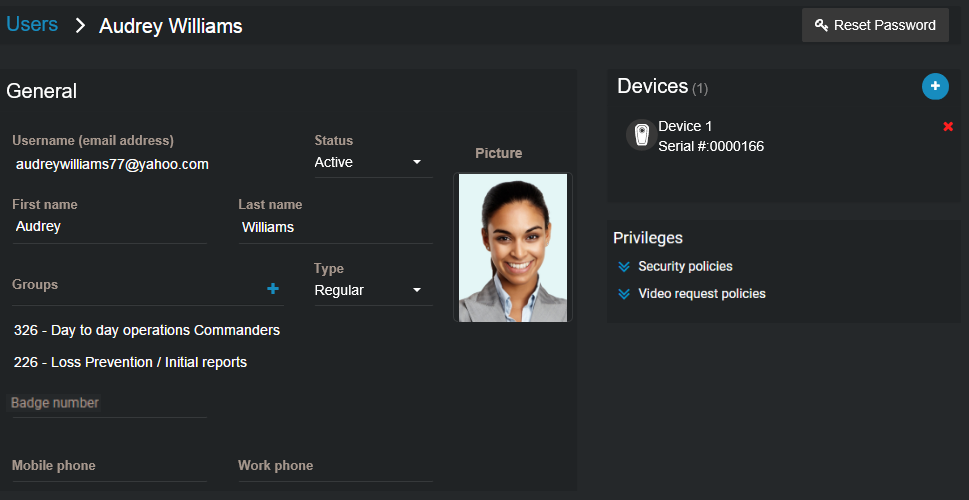The image size is (969, 500).
Task: Go back to Users breadcrumb link
Action: tap(32, 25)
